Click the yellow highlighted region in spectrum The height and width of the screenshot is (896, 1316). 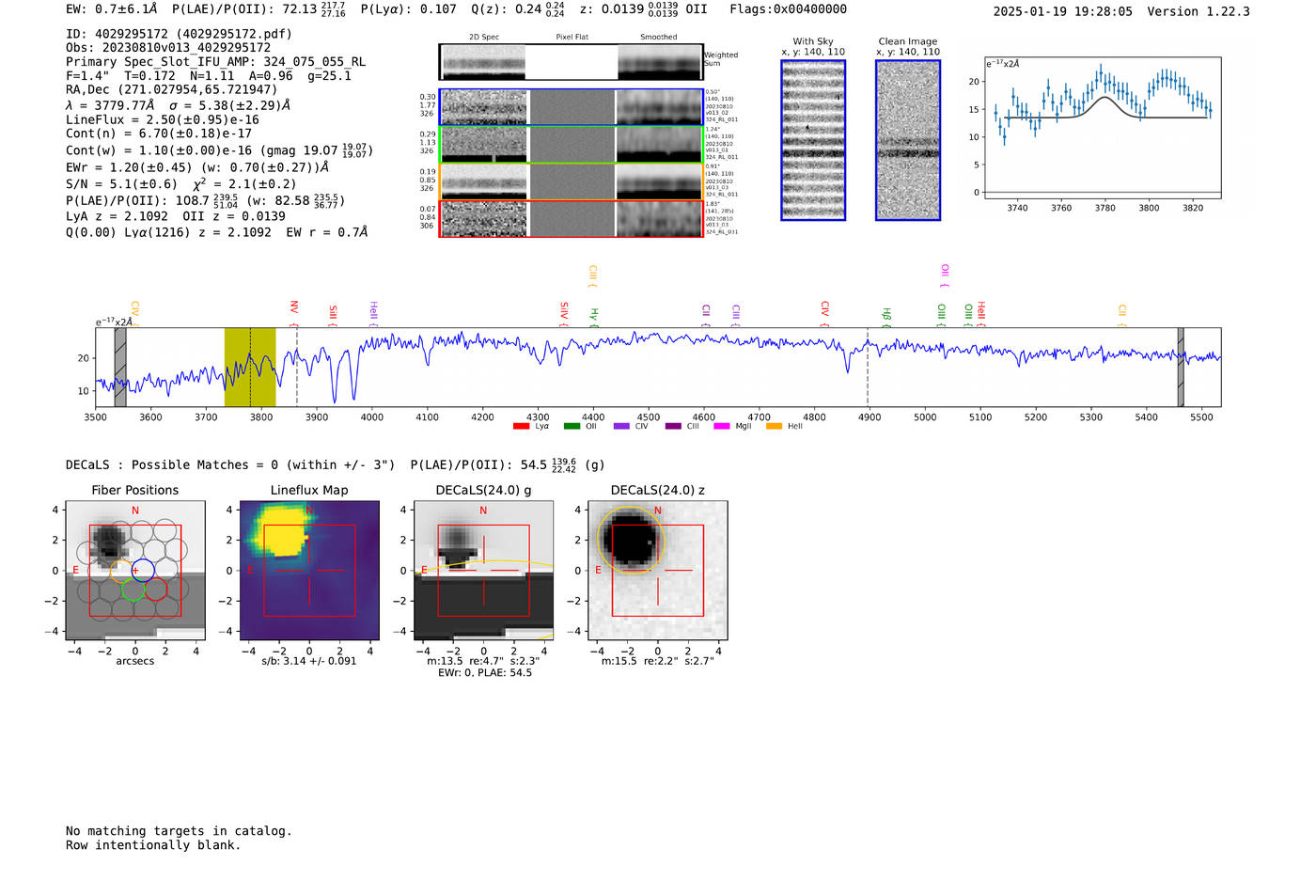[250, 367]
